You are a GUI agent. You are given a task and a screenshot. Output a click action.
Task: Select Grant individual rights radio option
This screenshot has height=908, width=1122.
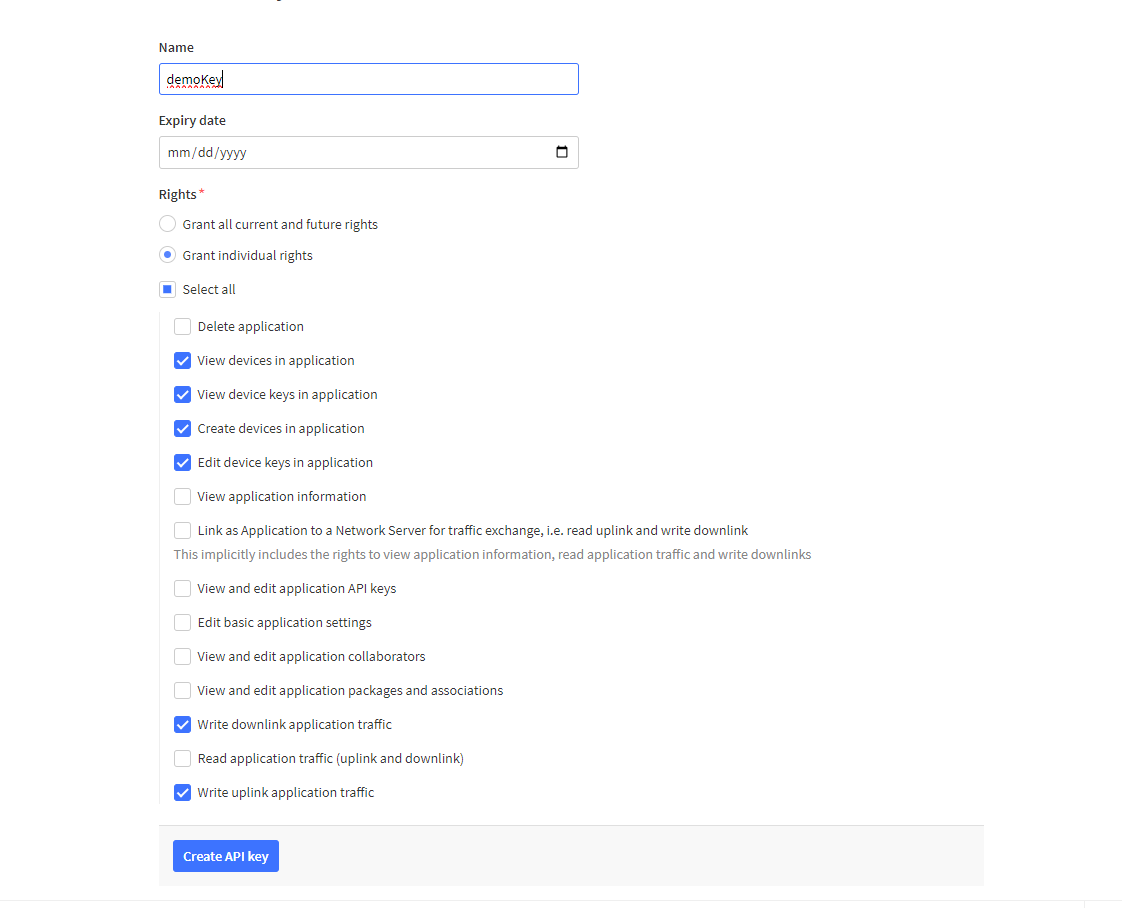(168, 255)
